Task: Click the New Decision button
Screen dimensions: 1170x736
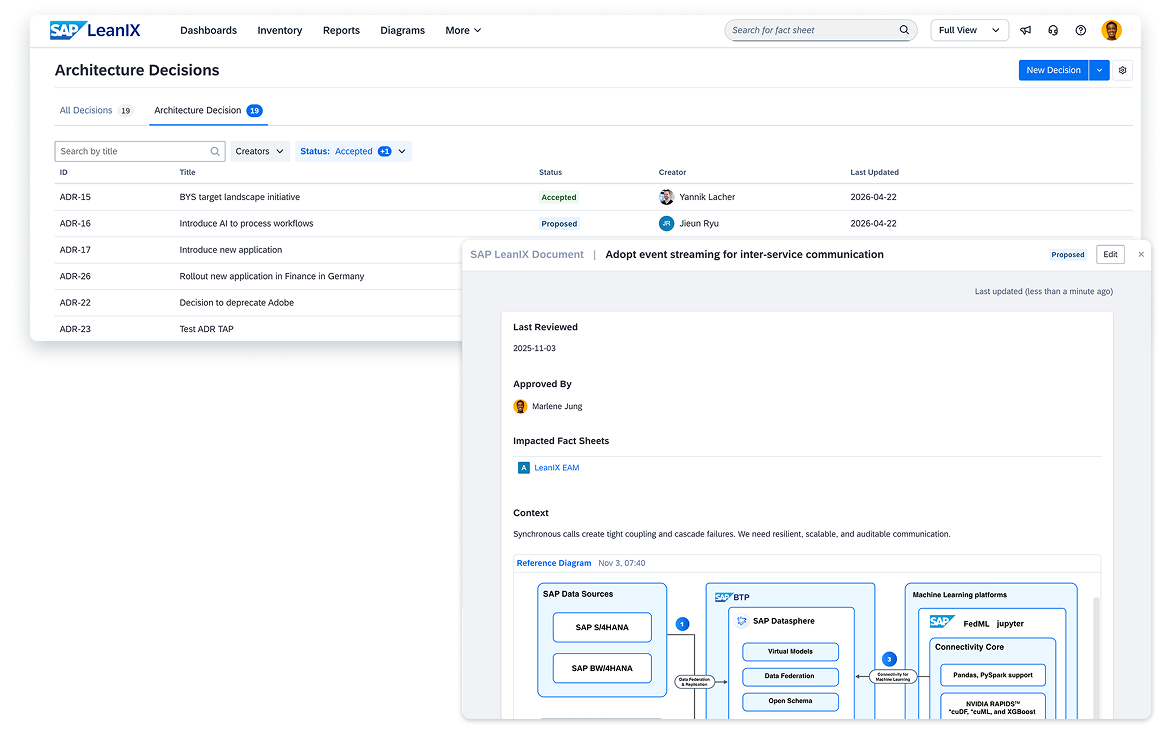Action: pos(1053,70)
